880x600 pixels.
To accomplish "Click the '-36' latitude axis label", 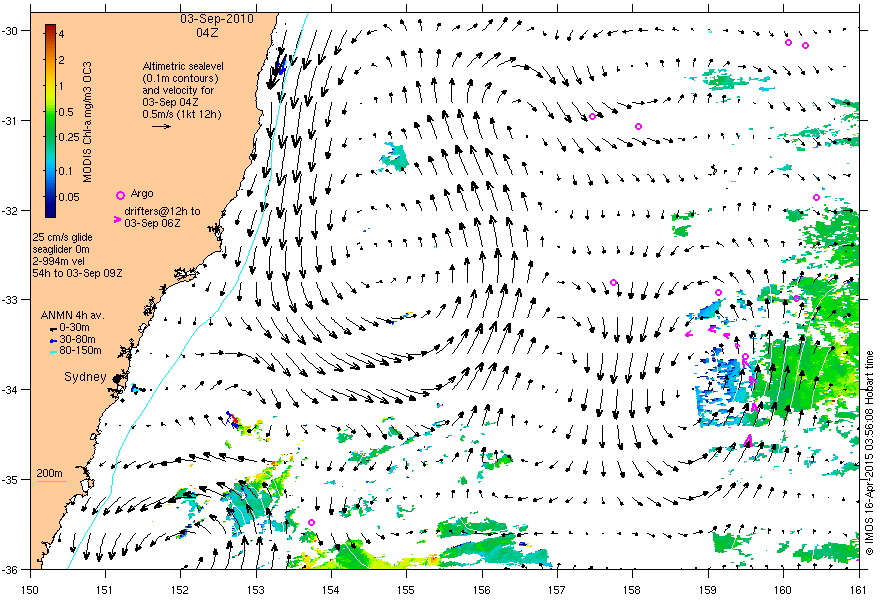I will (x=10, y=570).
